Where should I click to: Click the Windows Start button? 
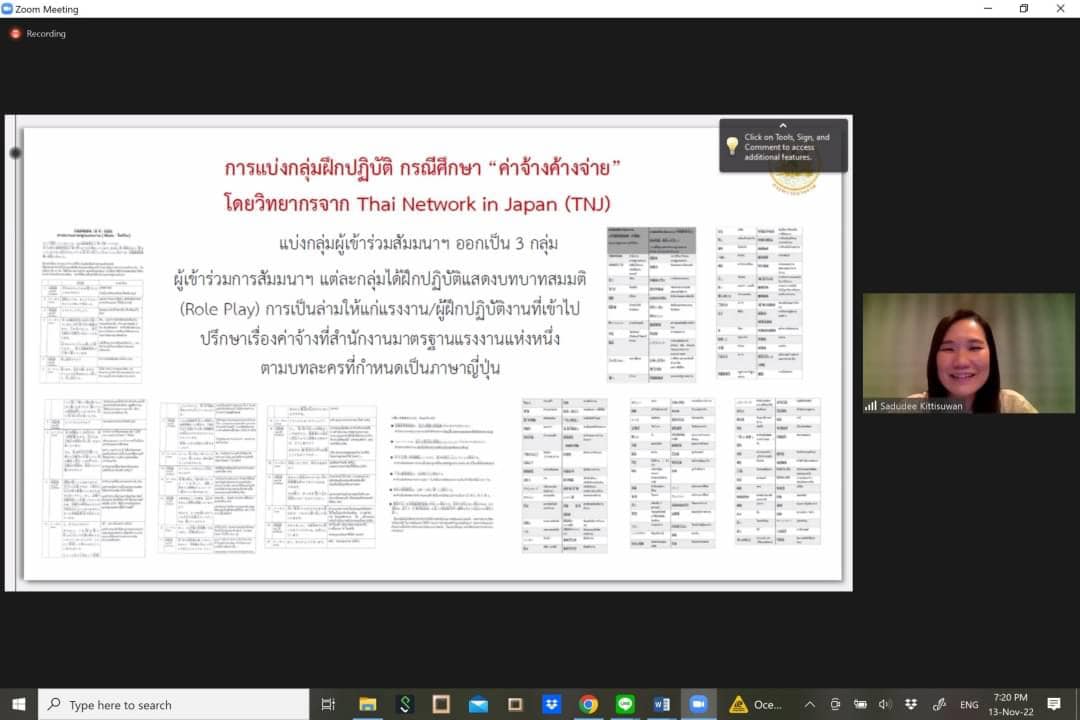pyautogui.click(x=18, y=704)
